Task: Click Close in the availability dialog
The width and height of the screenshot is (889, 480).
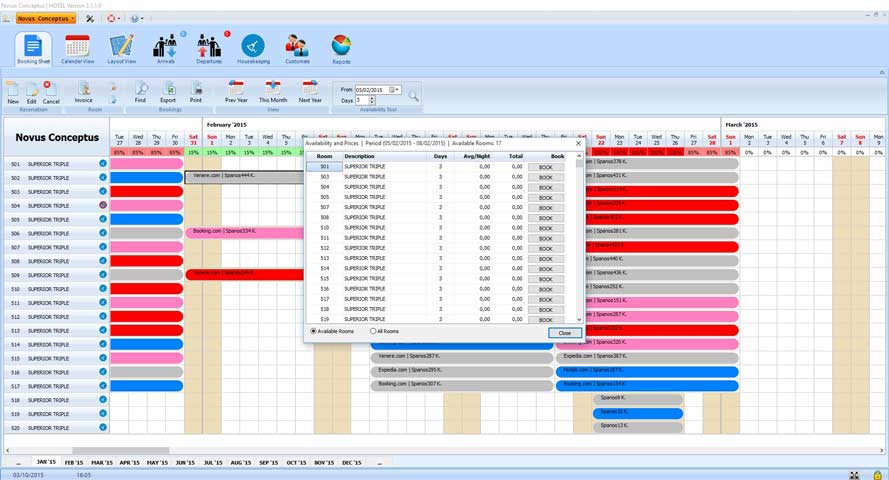Action: point(564,332)
